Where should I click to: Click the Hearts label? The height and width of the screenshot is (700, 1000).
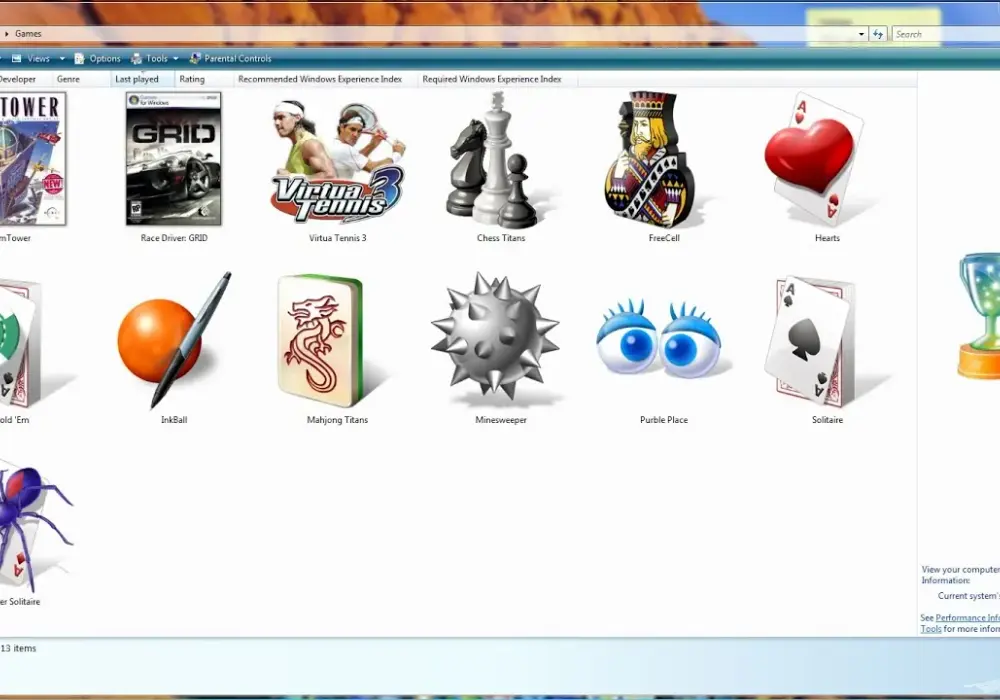[x=827, y=238]
